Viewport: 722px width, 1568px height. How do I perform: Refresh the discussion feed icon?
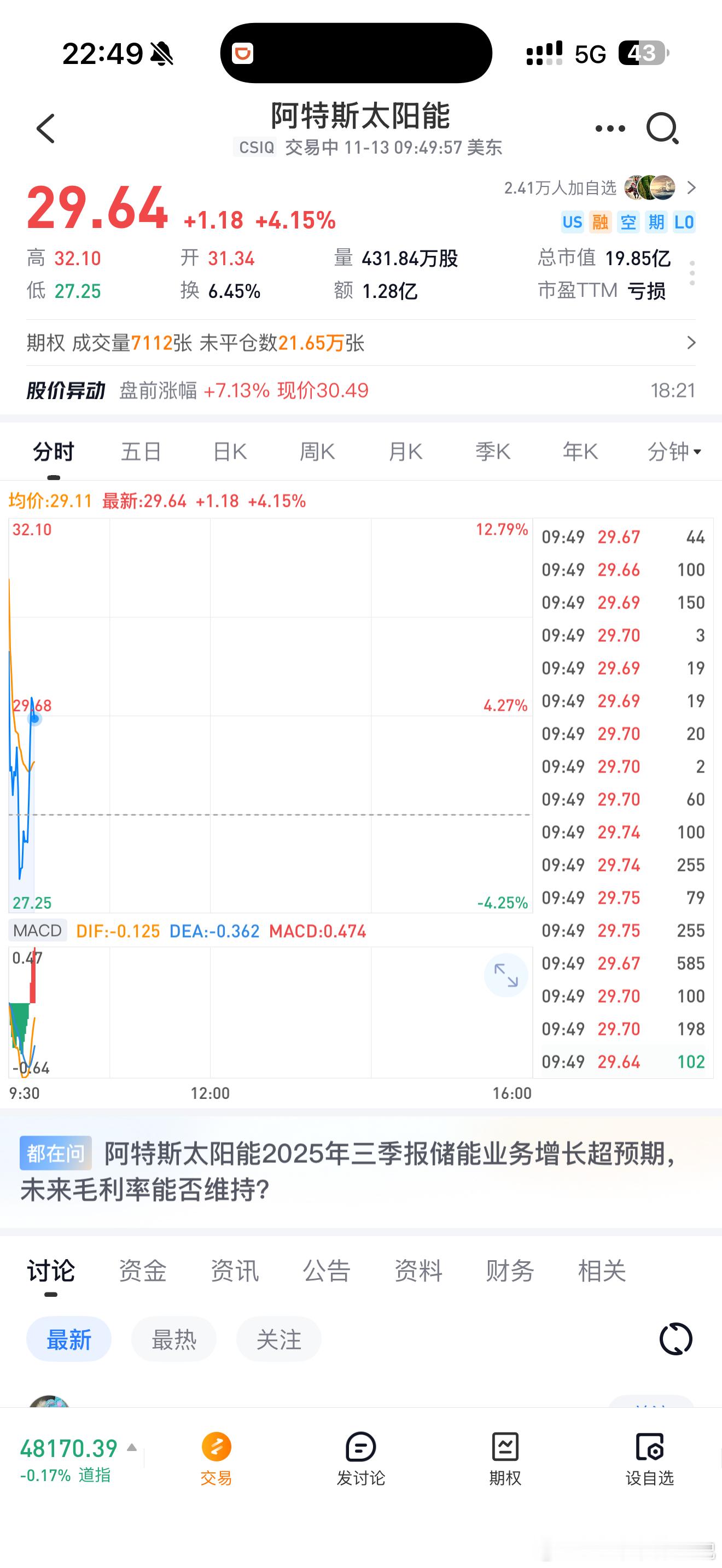[x=676, y=1339]
